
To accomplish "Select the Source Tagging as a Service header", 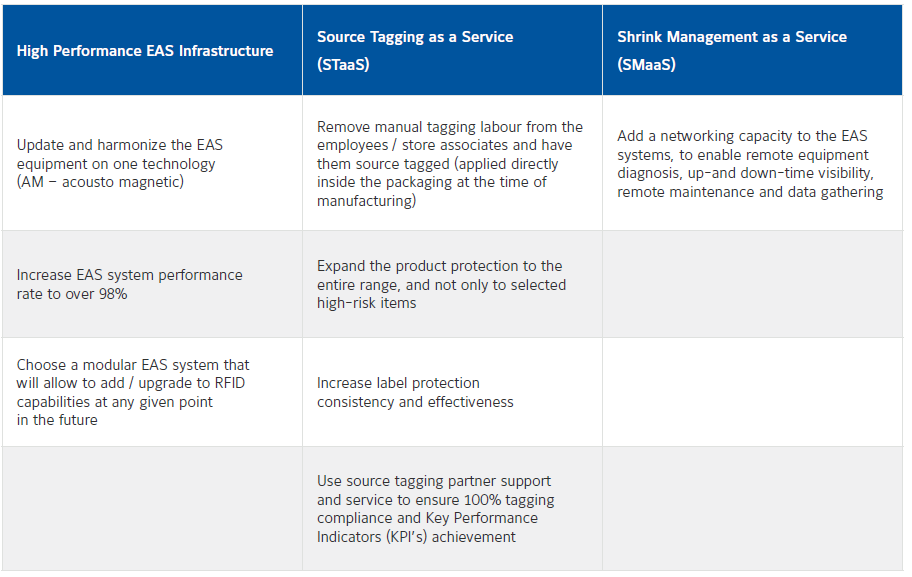I will (415, 37).
